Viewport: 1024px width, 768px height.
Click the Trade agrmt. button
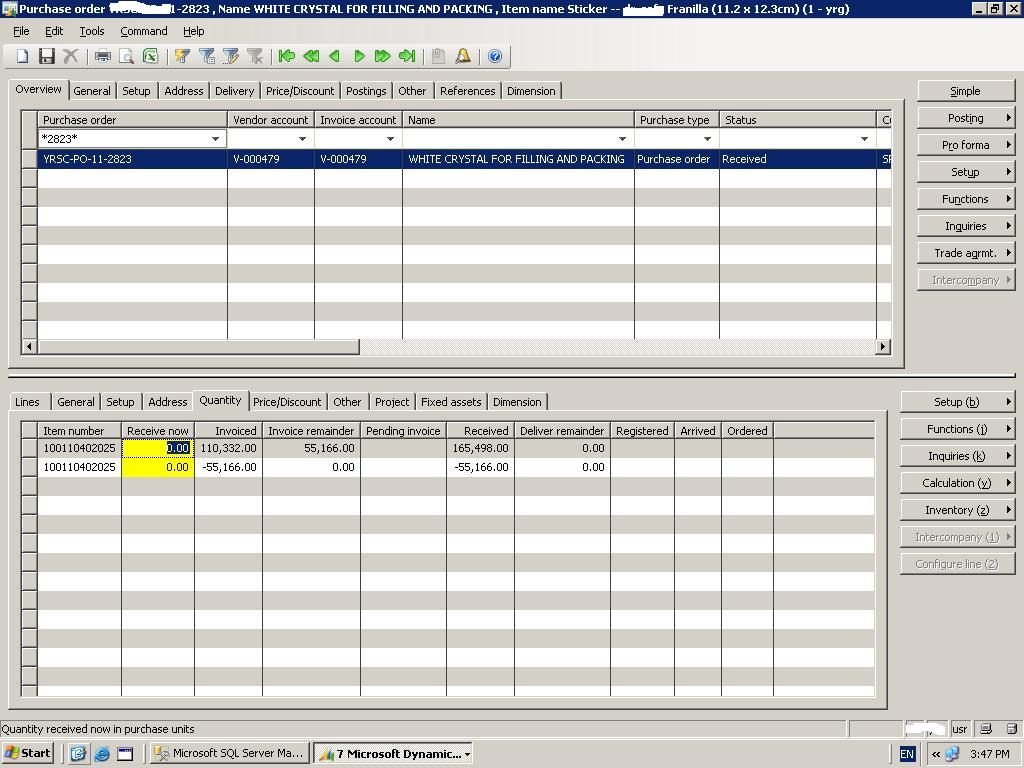coord(966,253)
